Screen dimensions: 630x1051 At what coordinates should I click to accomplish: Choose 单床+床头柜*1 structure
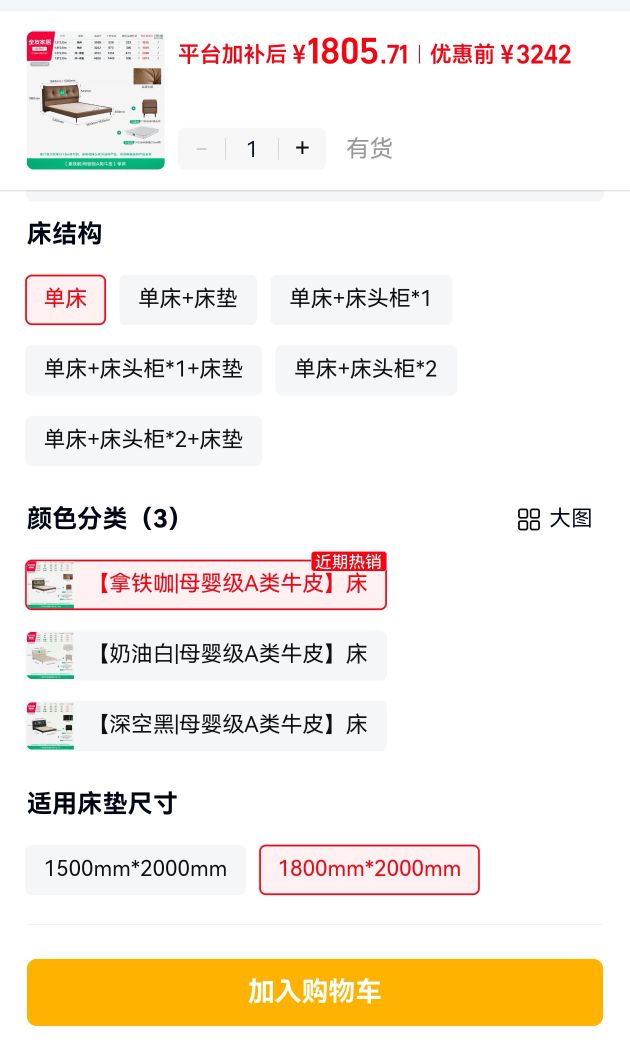coord(361,299)
